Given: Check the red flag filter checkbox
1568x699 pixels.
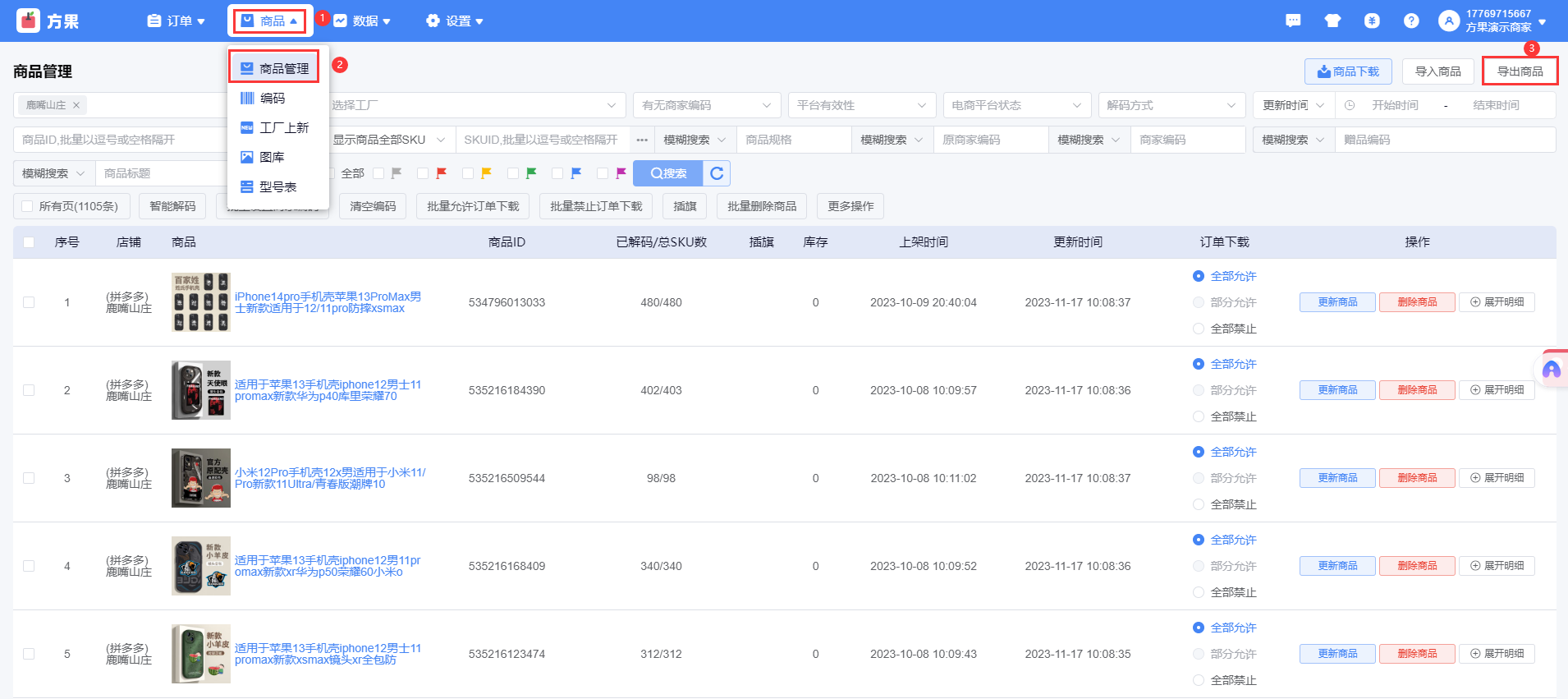Looking at the screenshot, I should [423, 173].
